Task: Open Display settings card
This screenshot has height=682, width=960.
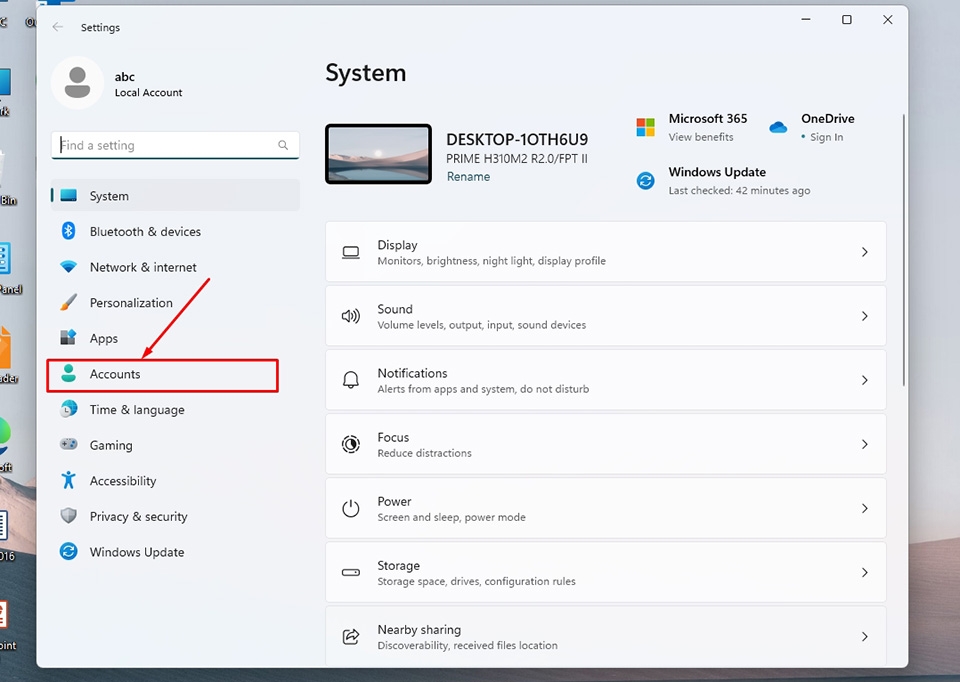Action: point(606,252)
